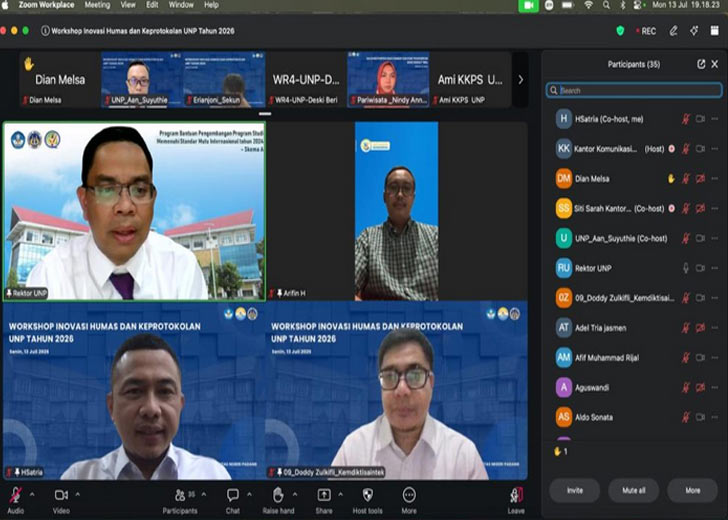Close the Participants panel
Viewport: 728px width, 520px height.
click(x=715, y=64)
